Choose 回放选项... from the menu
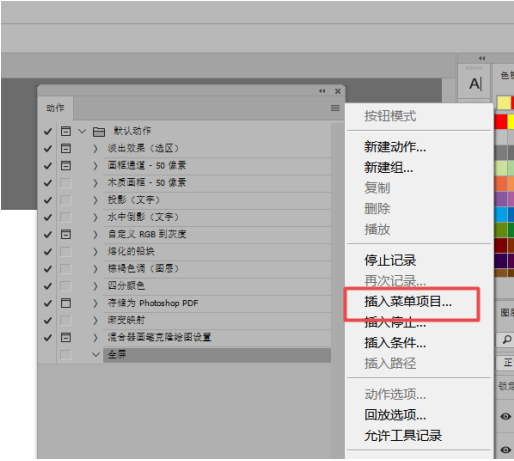Image resolution: width=514 pixels, height=461 pixels. (395, 415)
